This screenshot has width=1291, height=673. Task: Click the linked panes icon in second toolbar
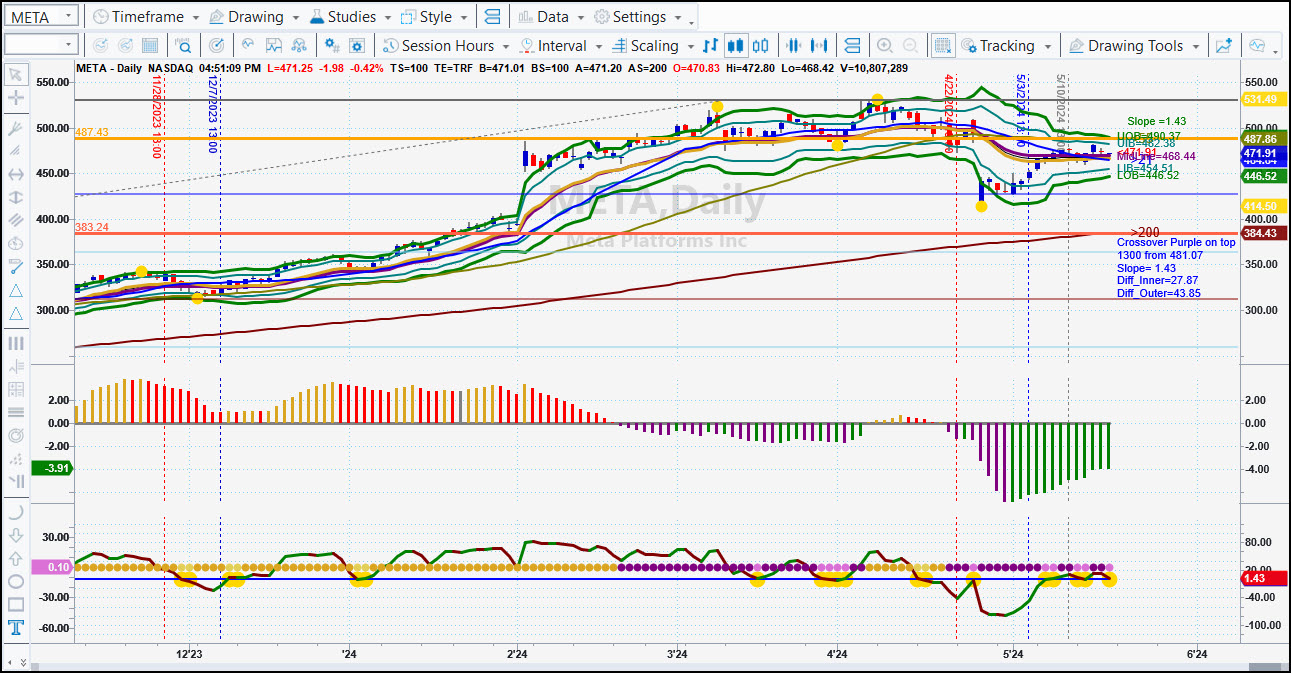click(x=852, y=45)
